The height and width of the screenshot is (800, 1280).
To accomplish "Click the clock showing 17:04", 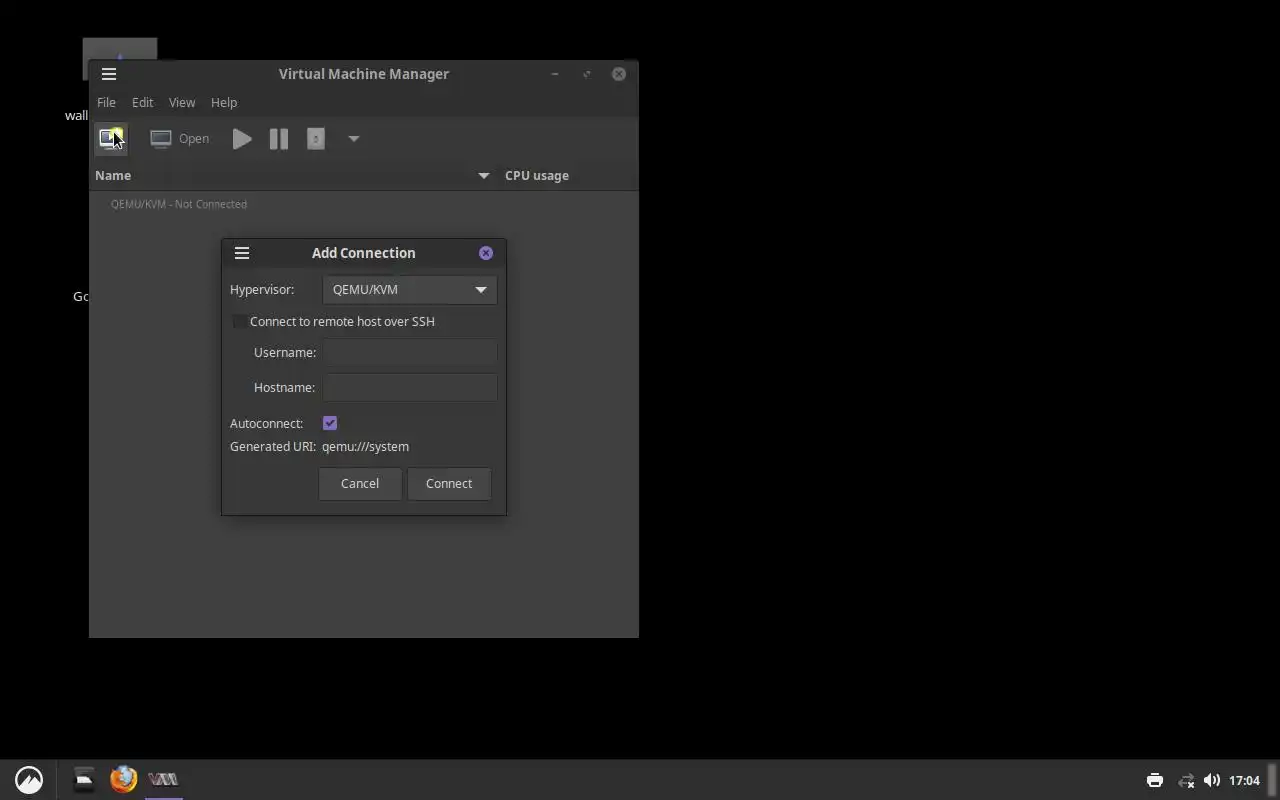I will [1245, 781].
